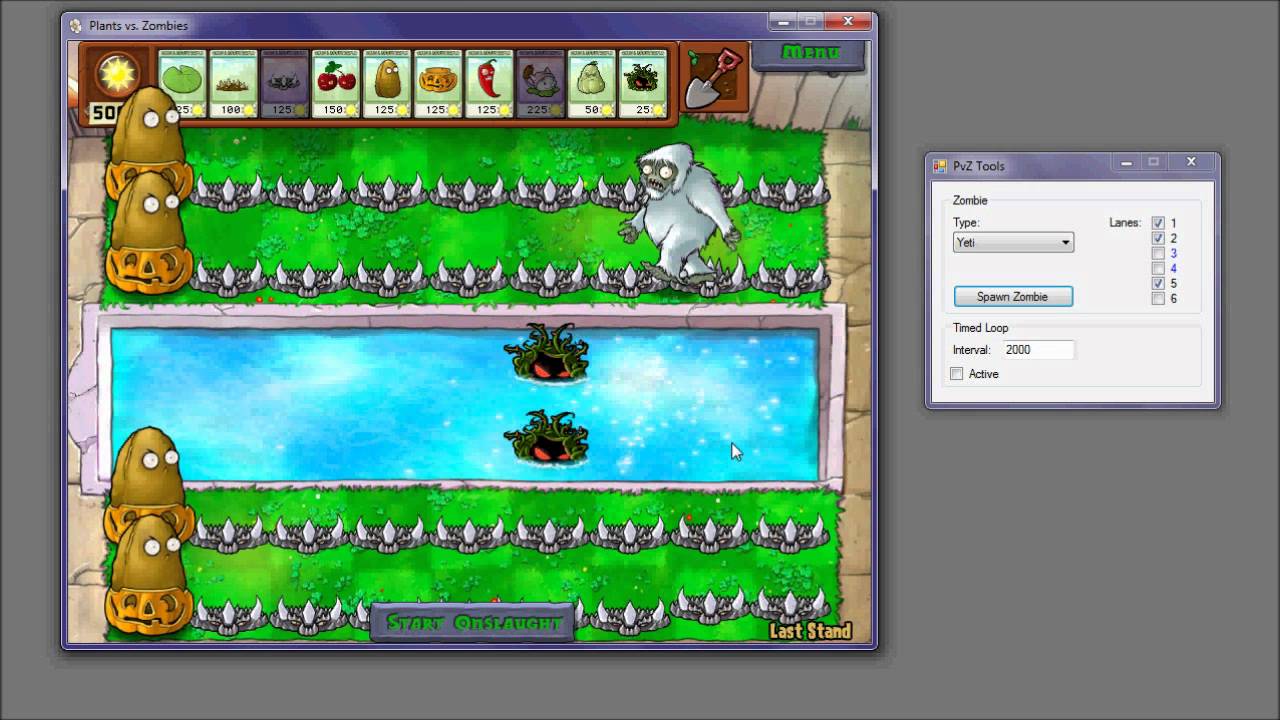Click the sun counter icon
Viewport: 1280px width, 720px height.
pos(117,75)
